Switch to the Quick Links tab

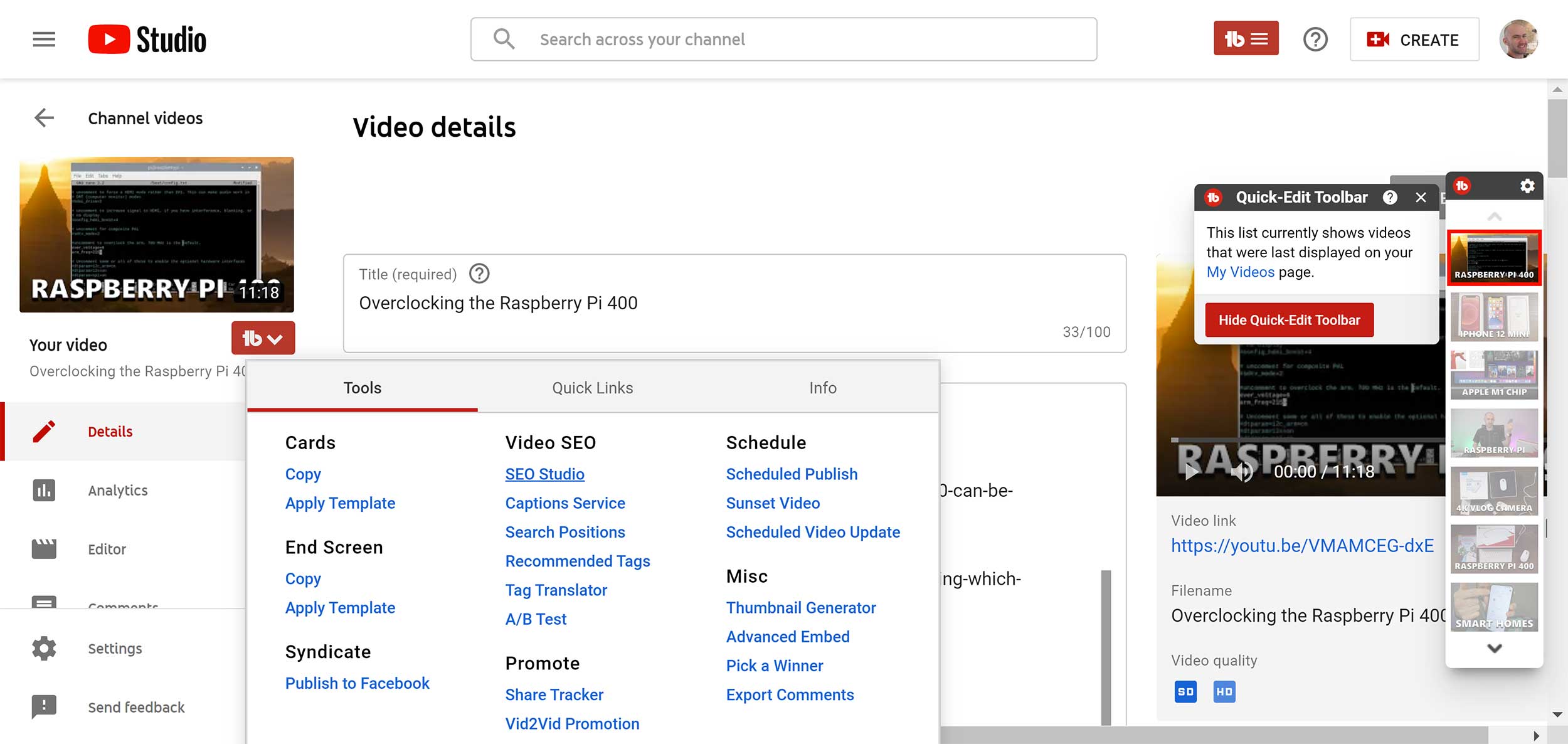593,388
